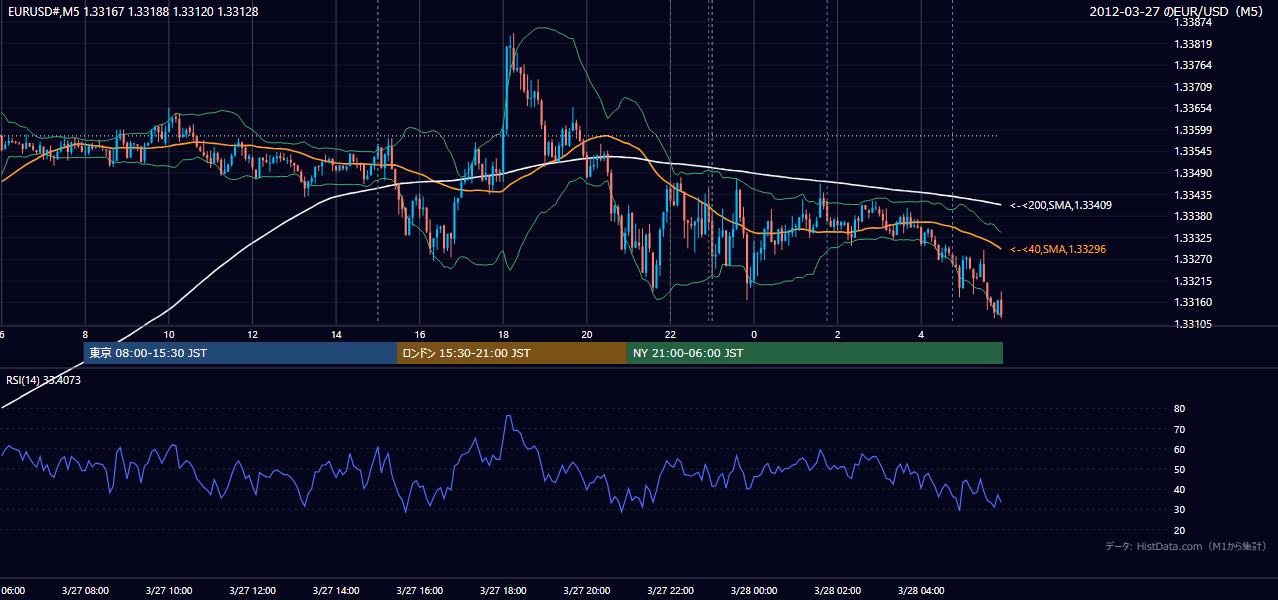
Task: Click hour marker 10 under the price chart
Action: pos(169,334)
